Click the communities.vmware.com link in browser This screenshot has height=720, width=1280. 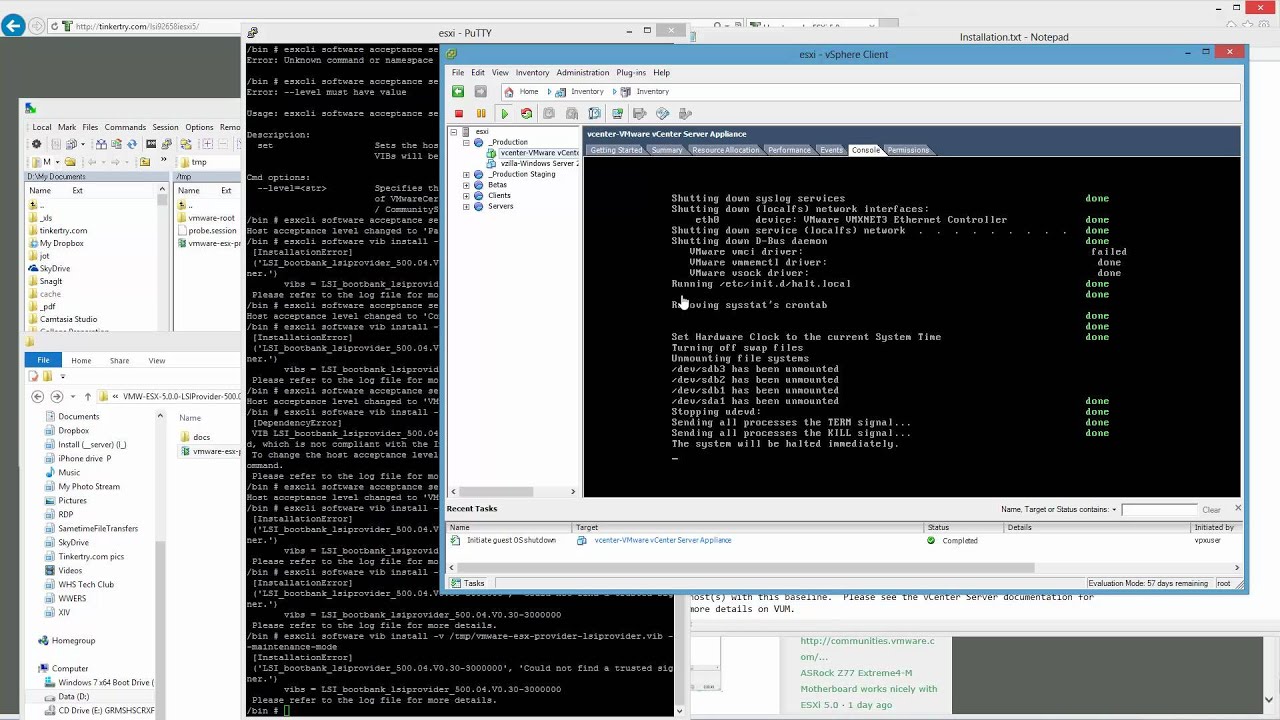click(x=867, y=648)
